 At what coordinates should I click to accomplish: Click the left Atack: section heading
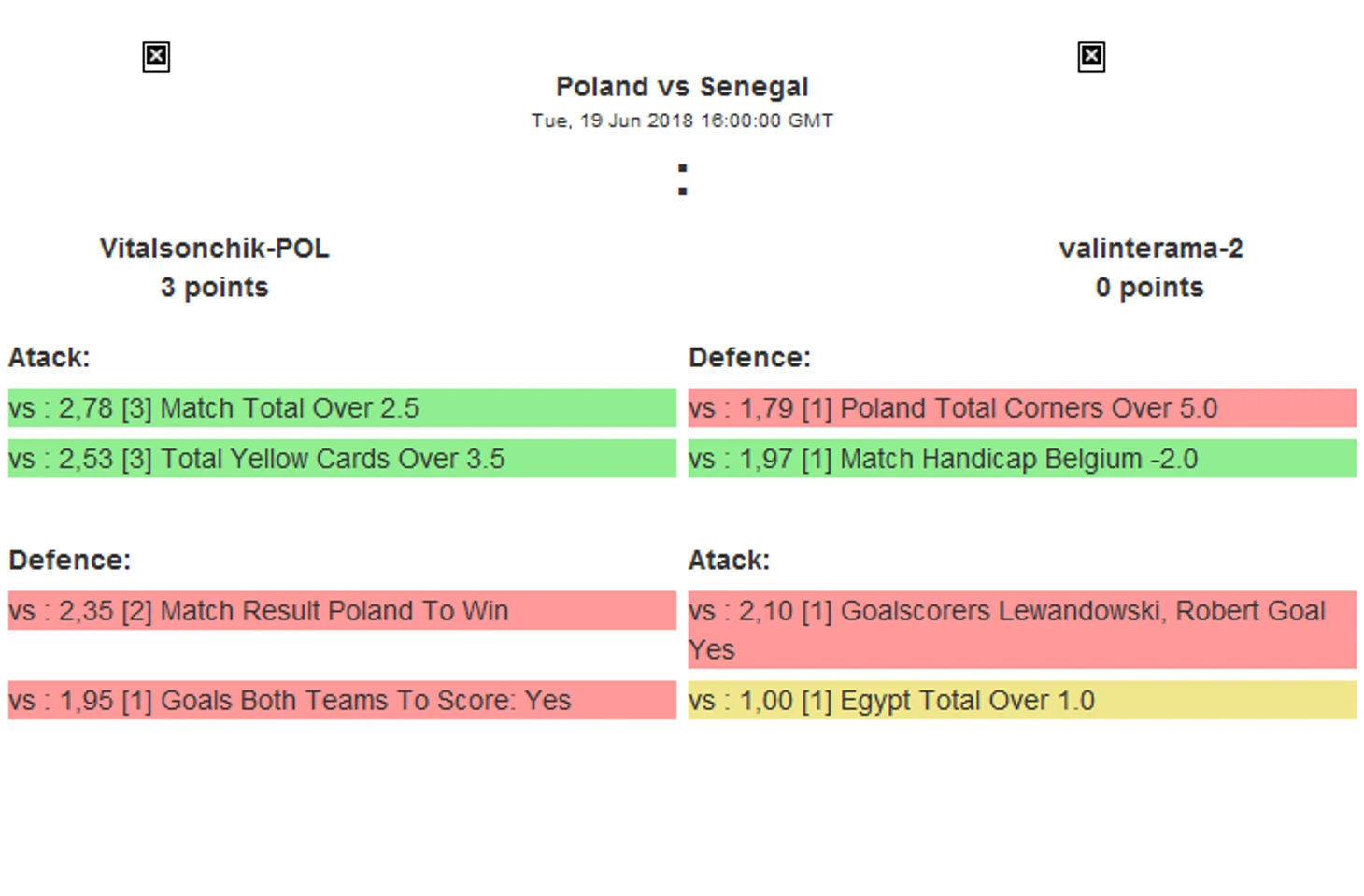coord(50,358)
